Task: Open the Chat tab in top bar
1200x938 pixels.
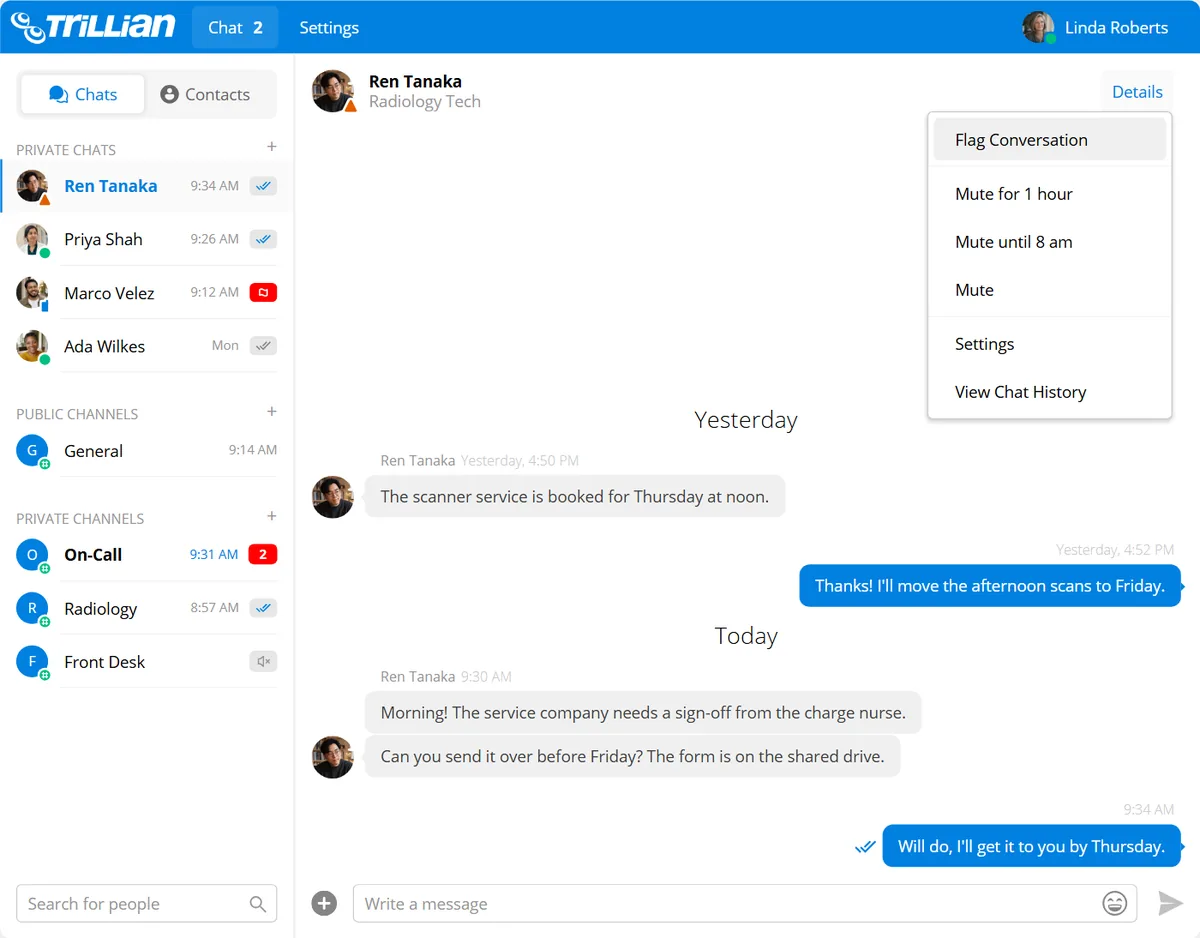Action: tap(235, 27)
